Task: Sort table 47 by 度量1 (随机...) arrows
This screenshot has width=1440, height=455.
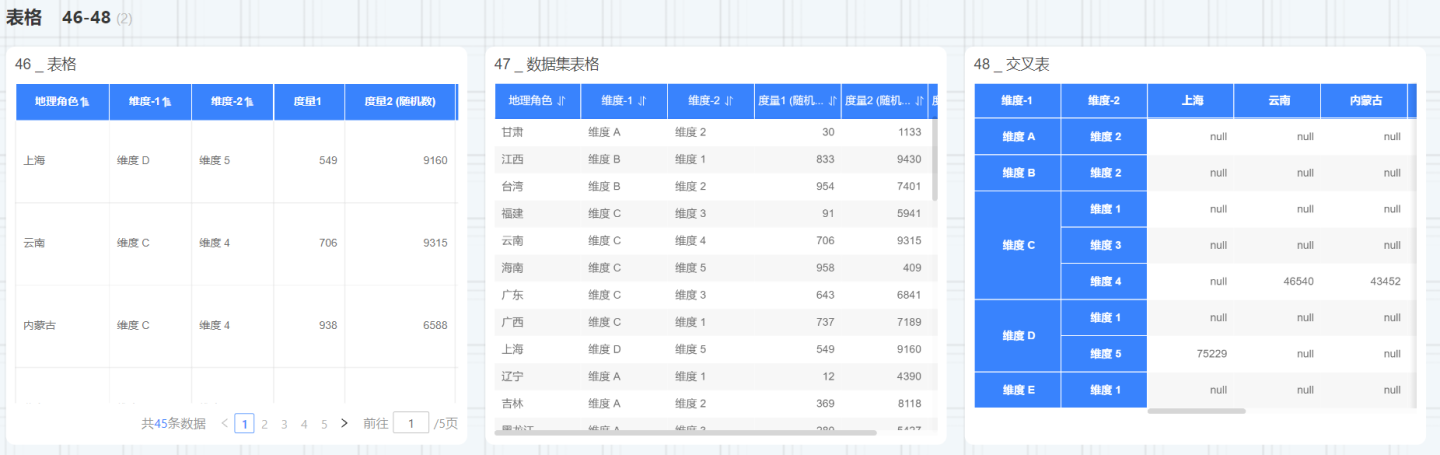Action: tap(833, 101)
